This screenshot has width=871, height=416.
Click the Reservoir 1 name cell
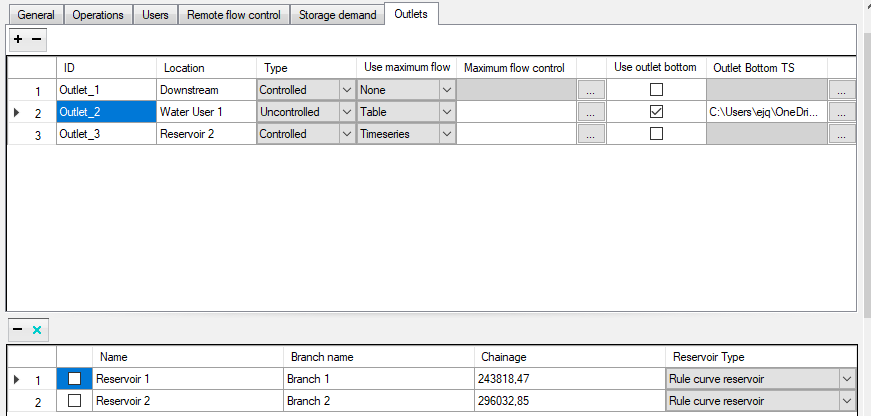click(x=188, y=379)
